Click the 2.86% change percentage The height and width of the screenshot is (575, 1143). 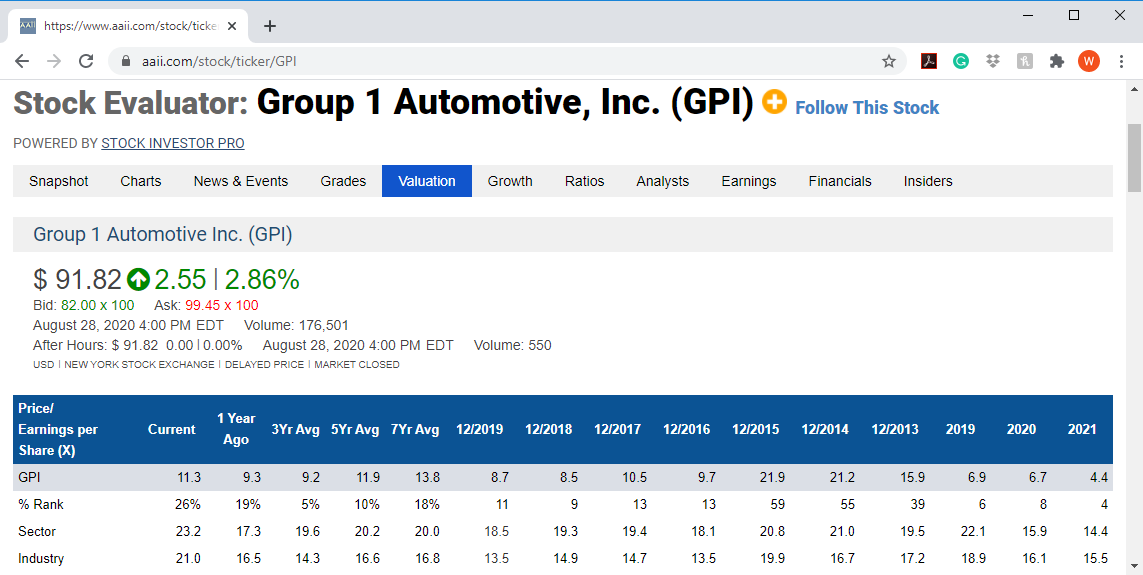(x=262, y=279)
